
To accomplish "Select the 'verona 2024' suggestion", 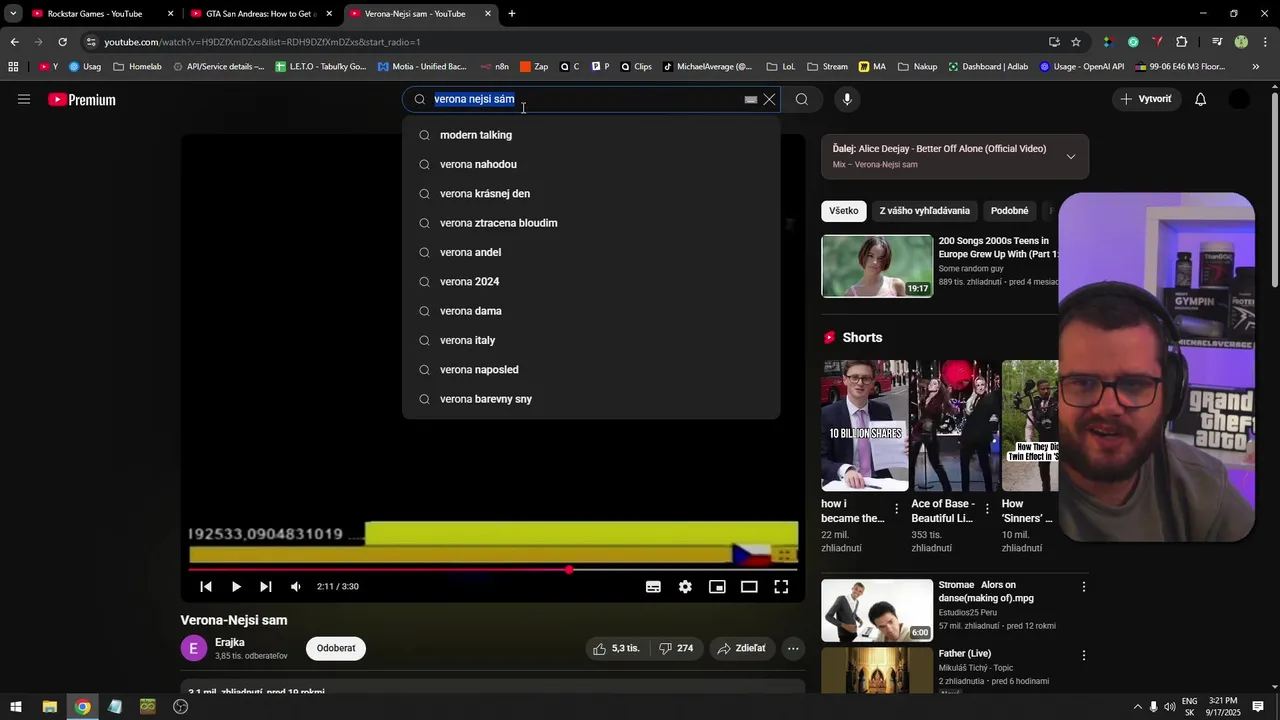I will pos(591,281).
